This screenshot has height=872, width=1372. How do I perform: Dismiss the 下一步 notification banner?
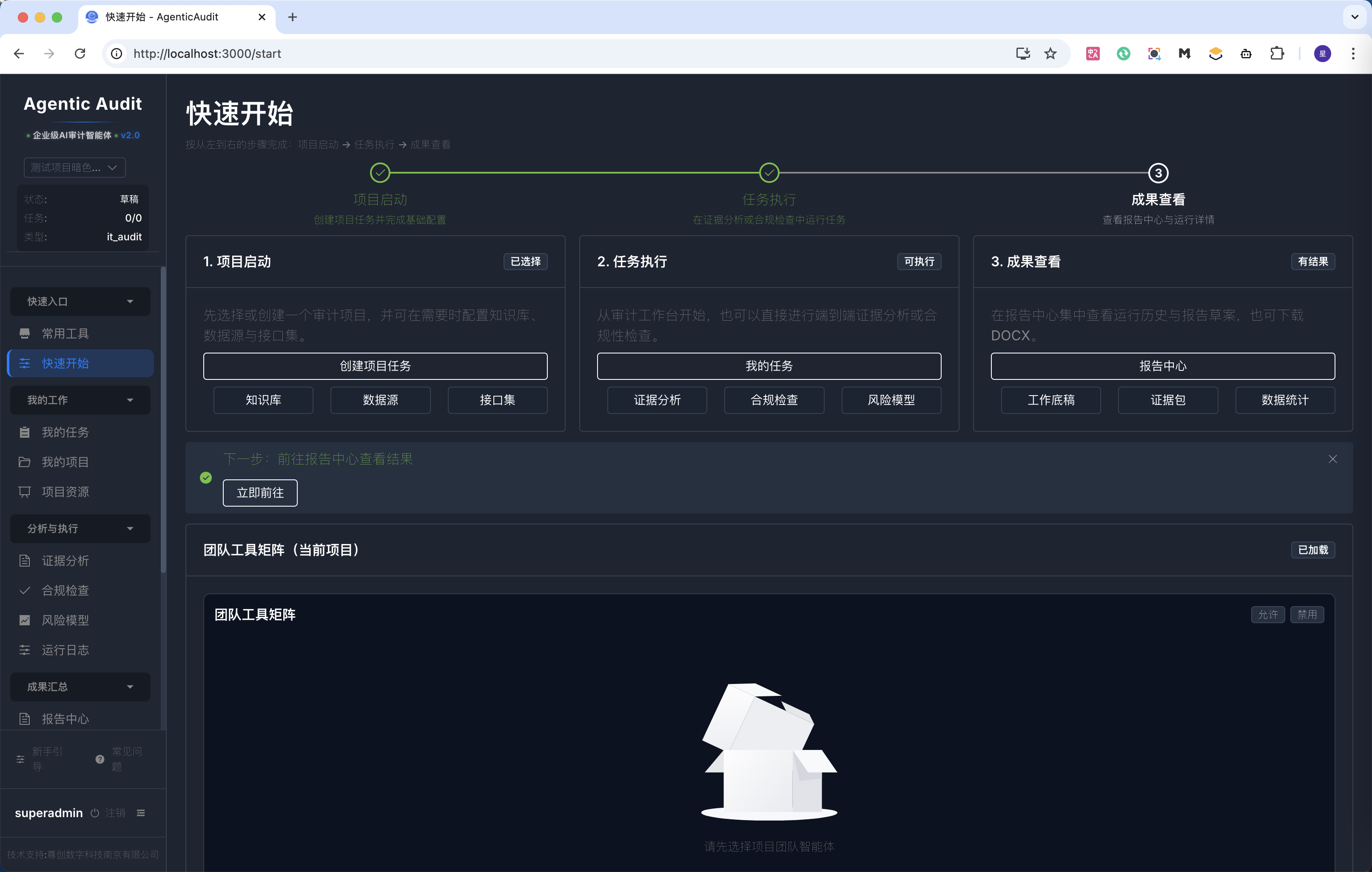click(x=1332, y=459)
